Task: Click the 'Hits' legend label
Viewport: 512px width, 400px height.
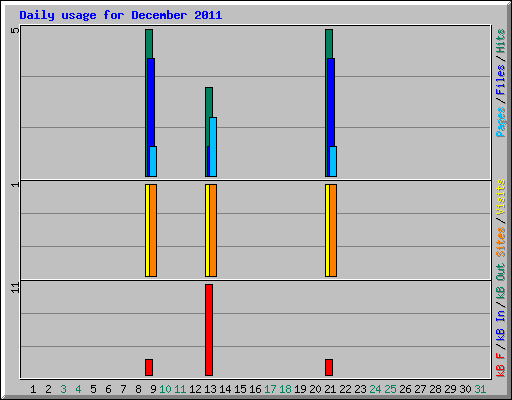Action: [x=501, y=41]
